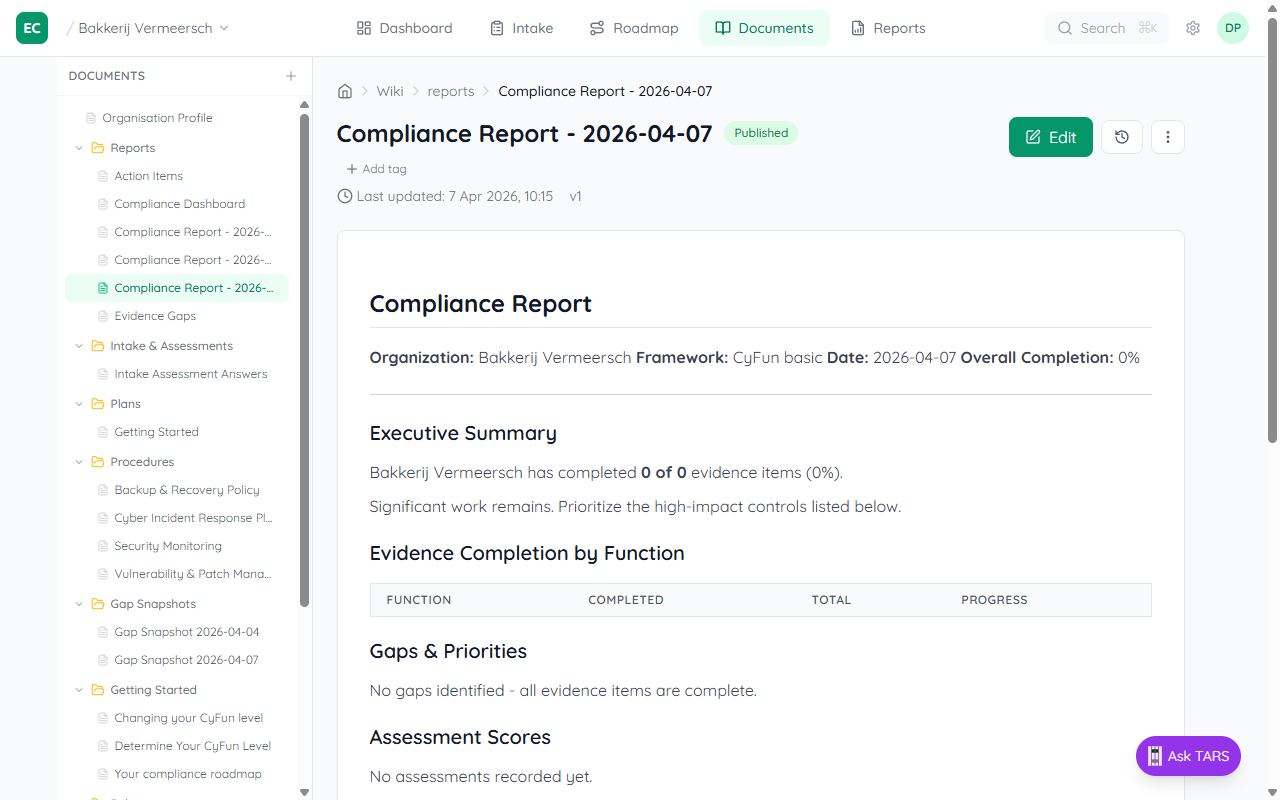Navigate using the breadcrumb home icon
The height and width of the screenshot is (800, 1280).
point(344,90)
